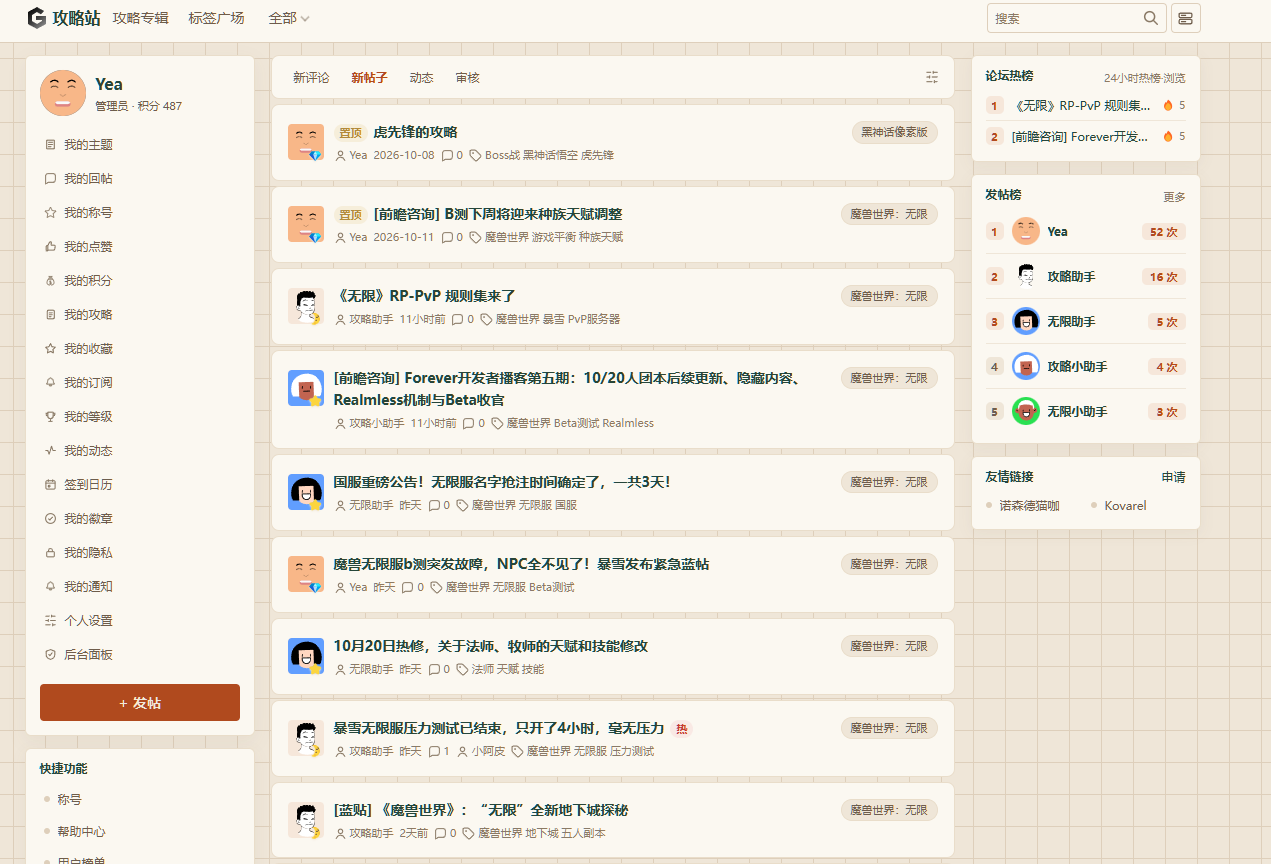Click the 后台面板 shield icon
This screenshot has width=1271, height=864.
[50, 655]
